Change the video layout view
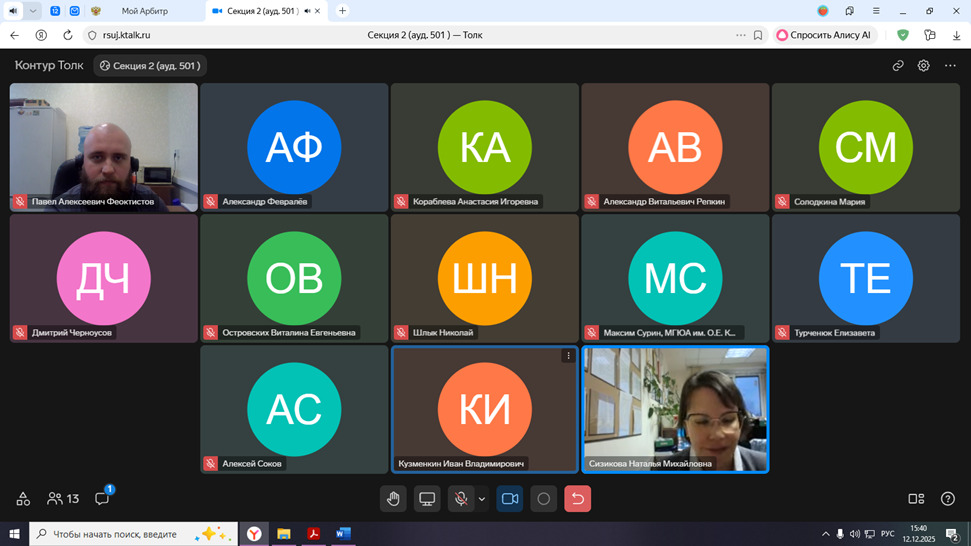971x546 pixels. [x=916, y=498]
